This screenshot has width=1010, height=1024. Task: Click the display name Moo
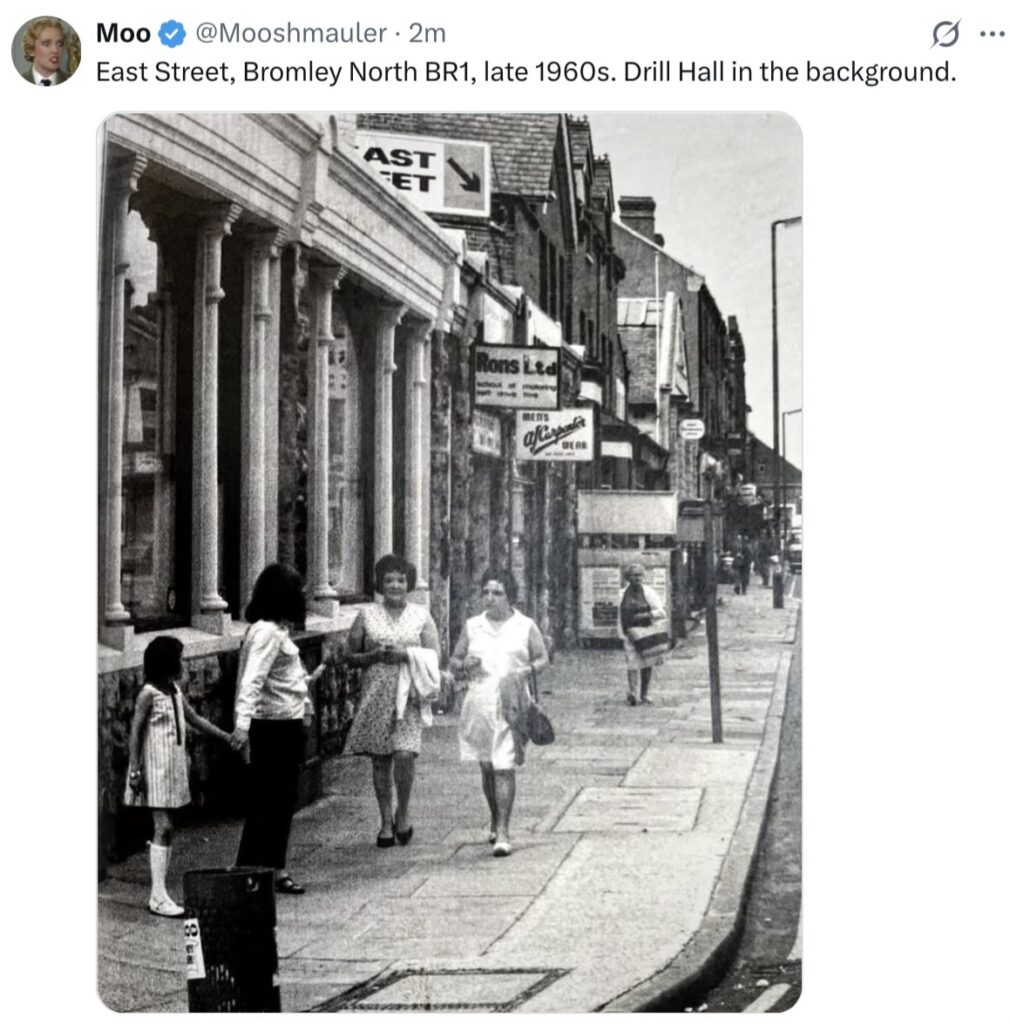point(123,34)
